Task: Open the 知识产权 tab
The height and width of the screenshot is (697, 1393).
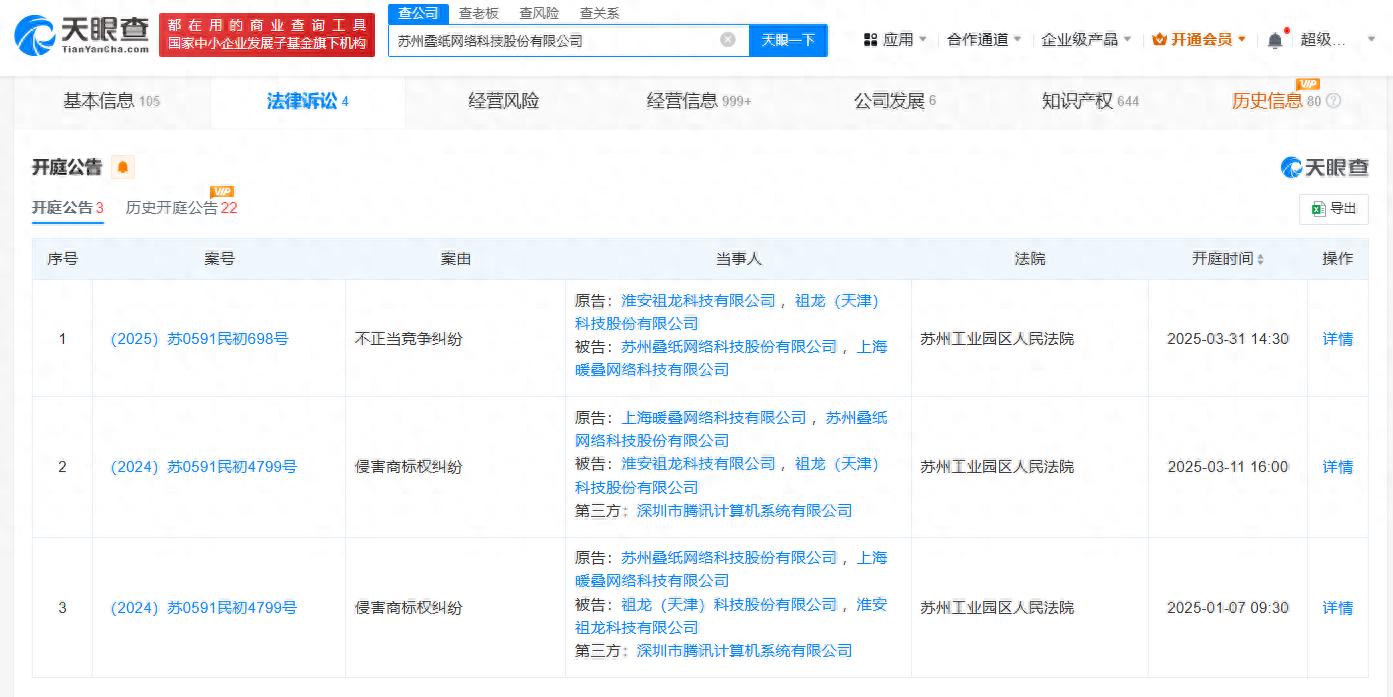Action: pyautogui.click(x=1090, y=101)
